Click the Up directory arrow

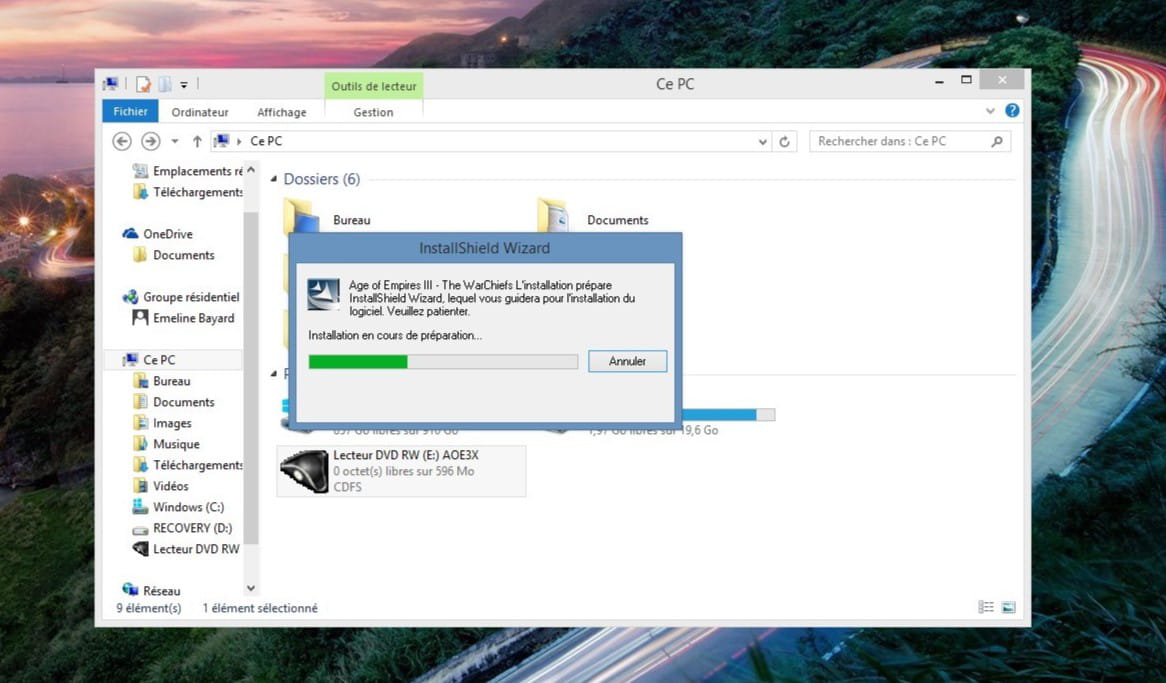point(197,142)
